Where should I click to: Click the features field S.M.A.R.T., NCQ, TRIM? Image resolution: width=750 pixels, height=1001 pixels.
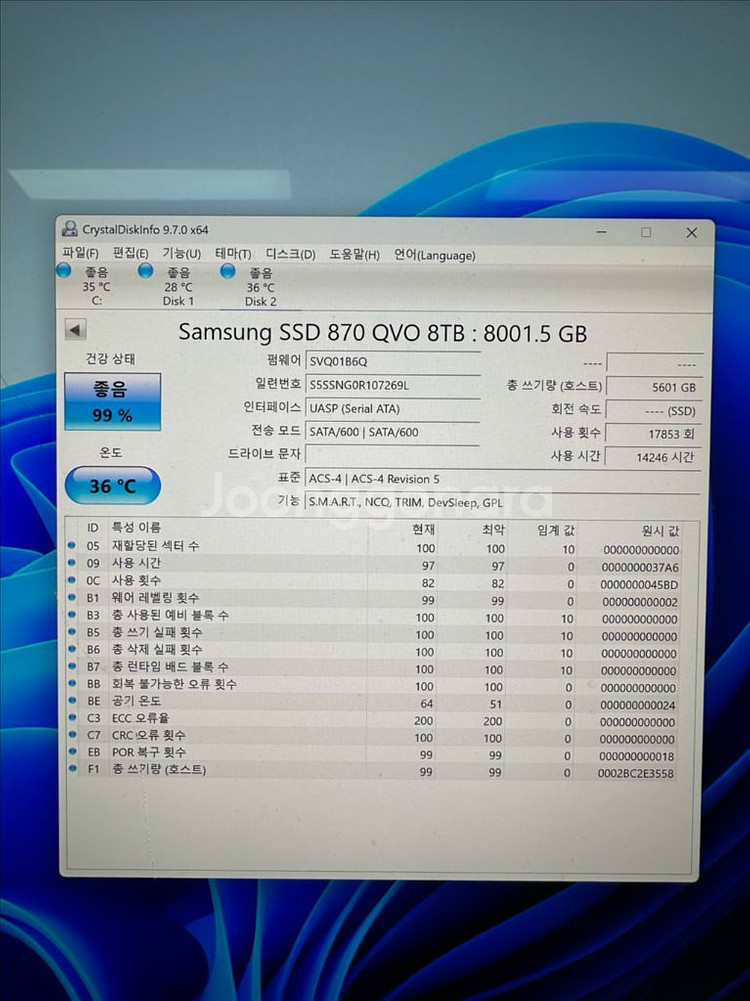pyautogui.click(x=503, y=502)
